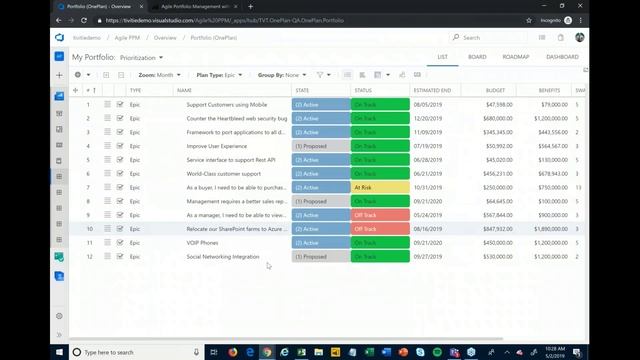Screen dimensions: 640x360
Task: Switch to the BOARD tab
Action: click(477, 57)
